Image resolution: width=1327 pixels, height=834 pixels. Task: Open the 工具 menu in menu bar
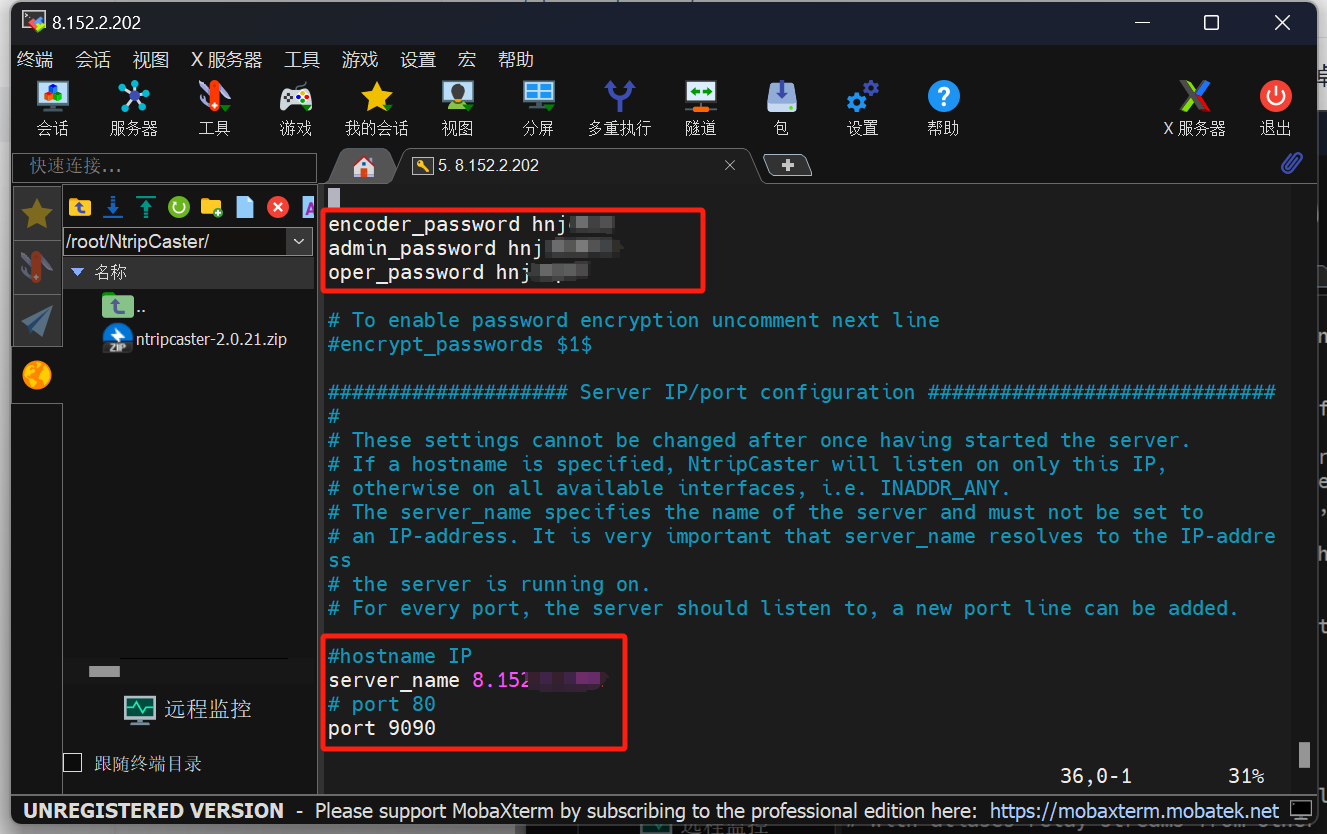(302, 60)
